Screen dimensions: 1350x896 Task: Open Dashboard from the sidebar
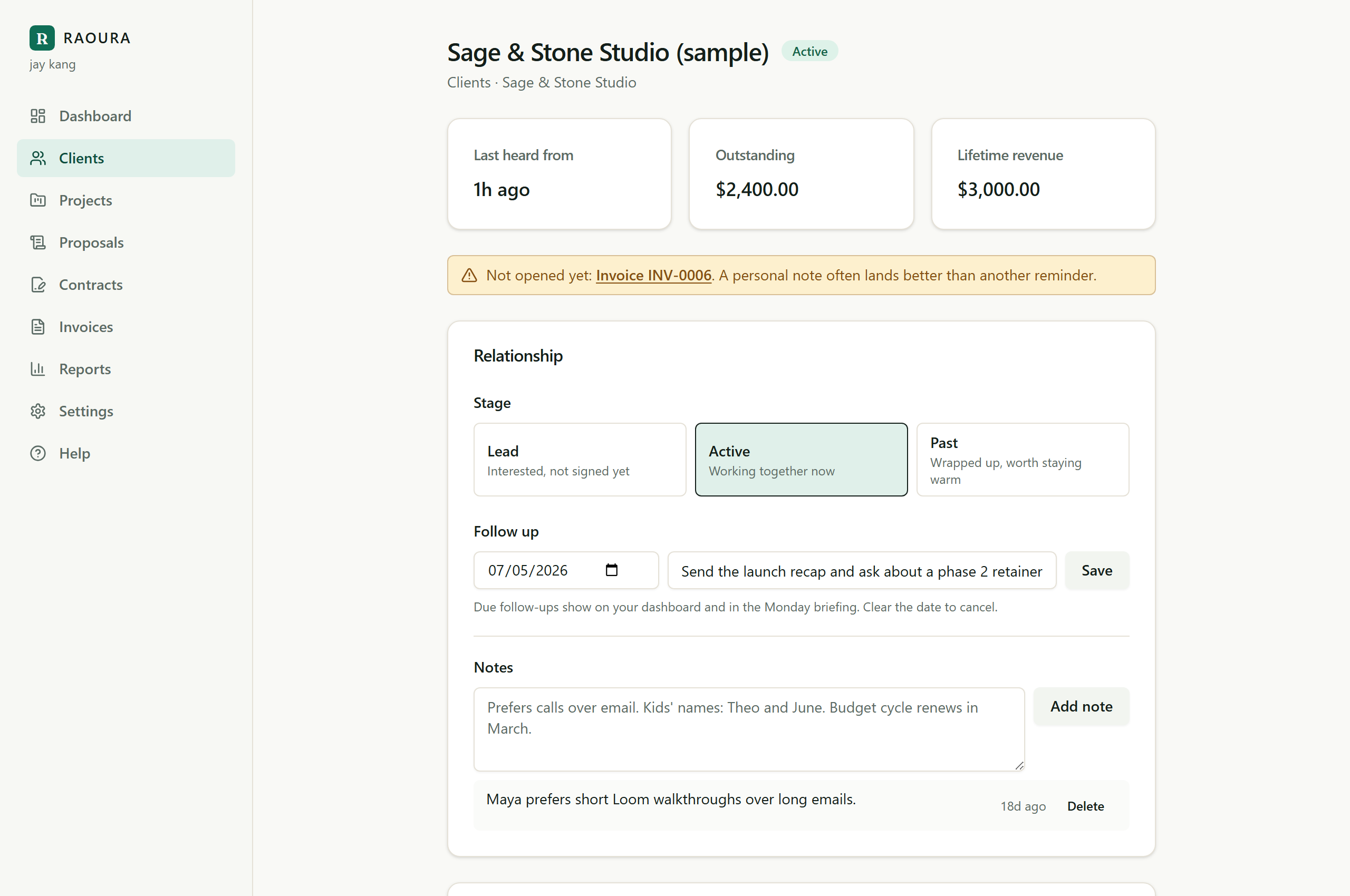(126, 116)
